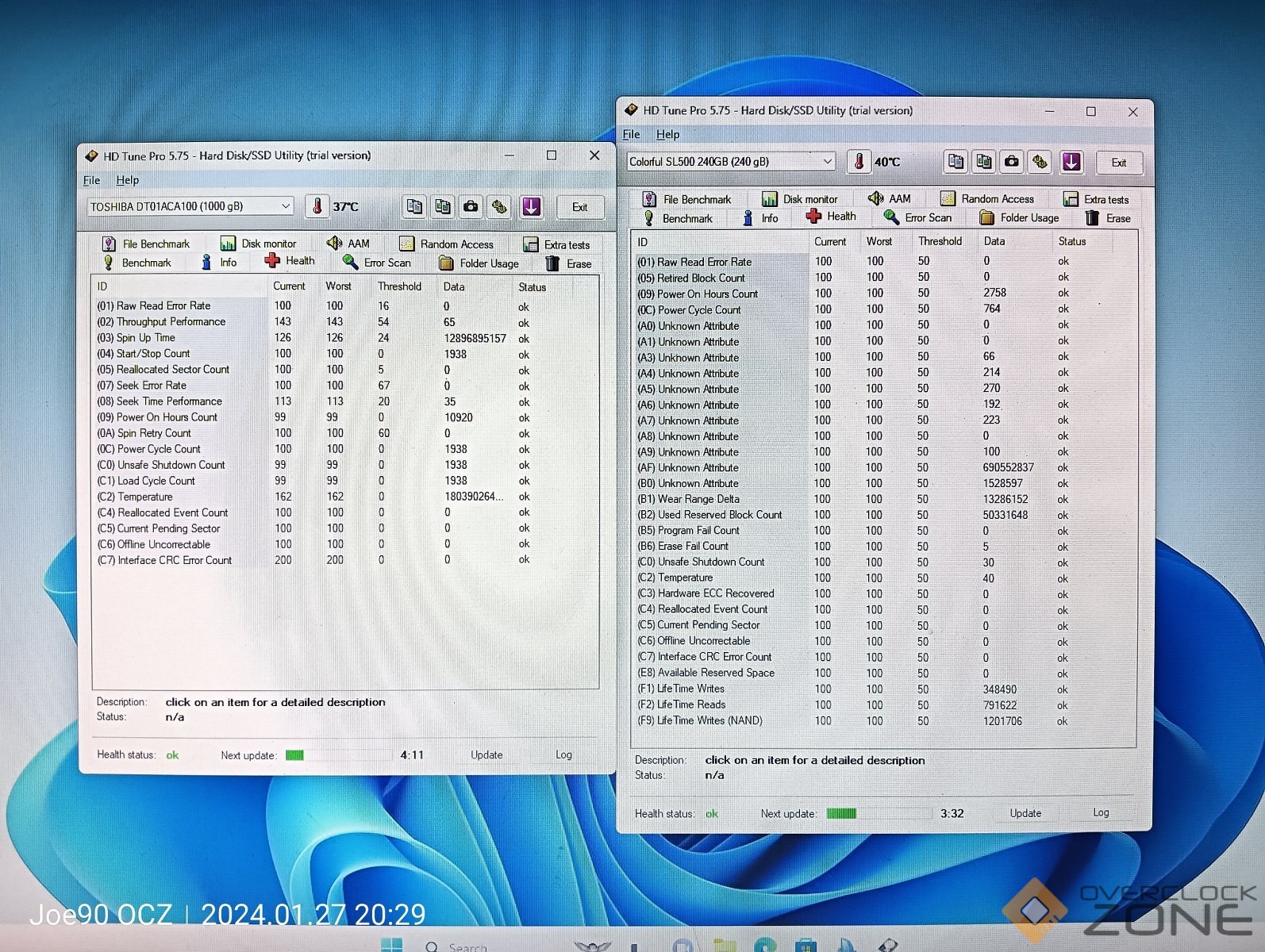Image resolution: width=1265 pixels, height=952 pixels.
Task: Open File menu in the Toshiba window
Action: [92, 180]
